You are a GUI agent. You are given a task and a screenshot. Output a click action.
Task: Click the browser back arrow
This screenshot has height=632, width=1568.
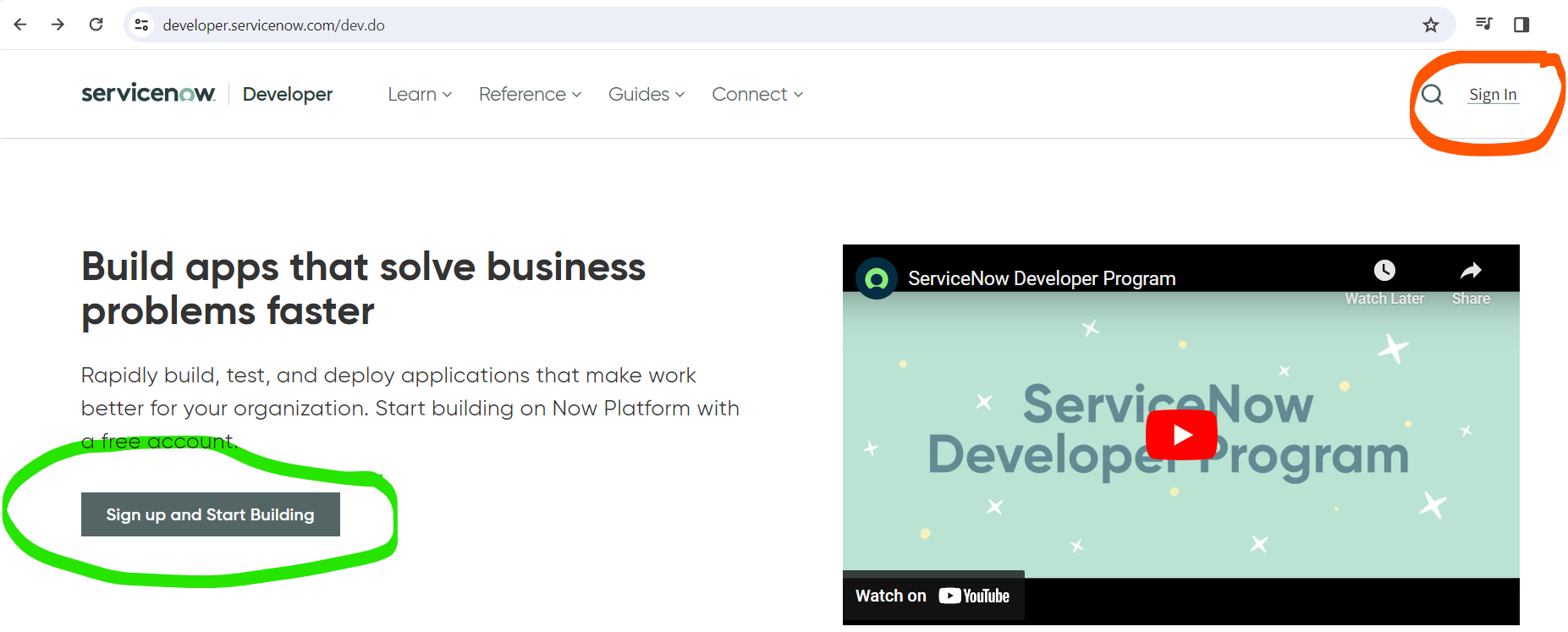pos(20,25)
